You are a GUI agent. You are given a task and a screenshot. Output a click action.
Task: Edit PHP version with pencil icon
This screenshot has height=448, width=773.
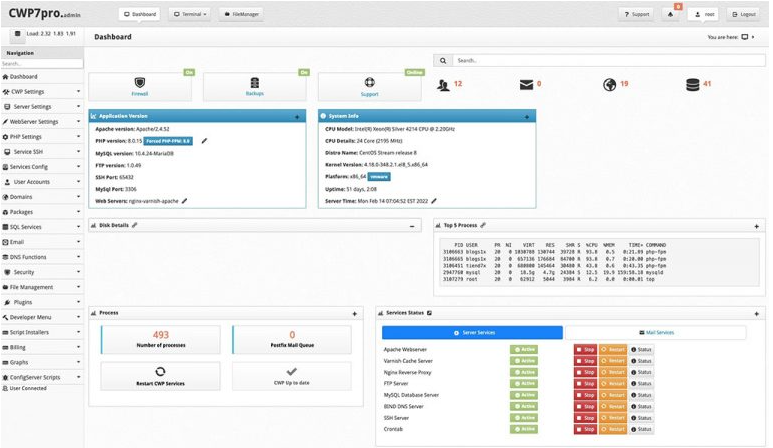204,141
